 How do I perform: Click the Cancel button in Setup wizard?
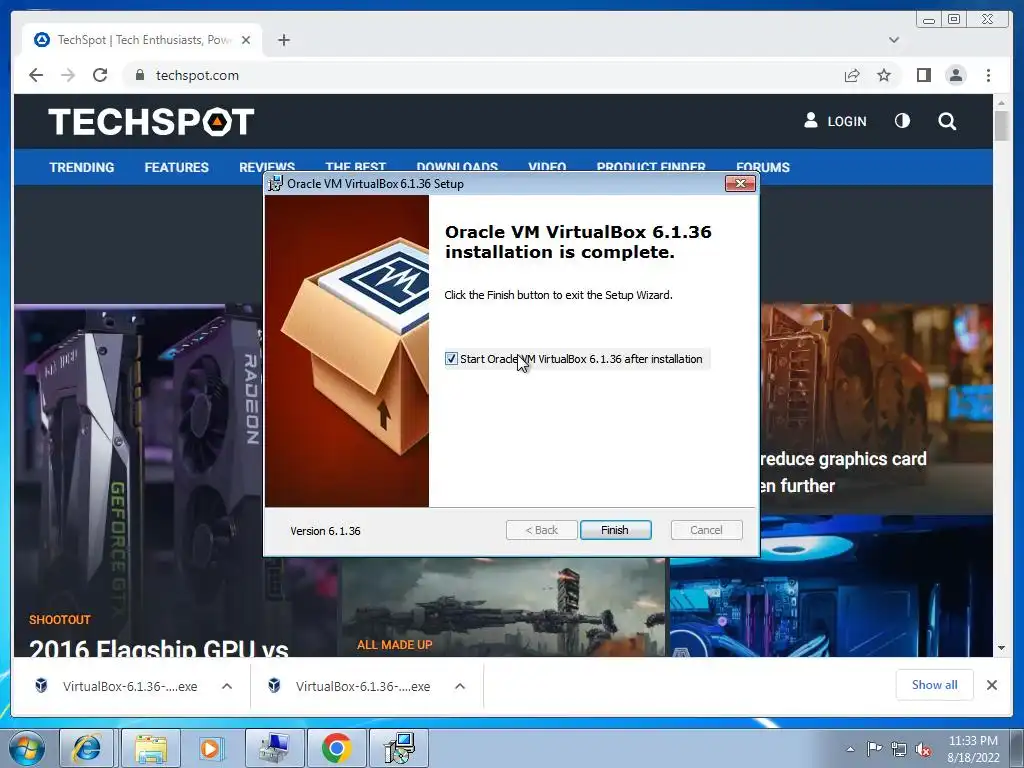(x=706, y=530)
